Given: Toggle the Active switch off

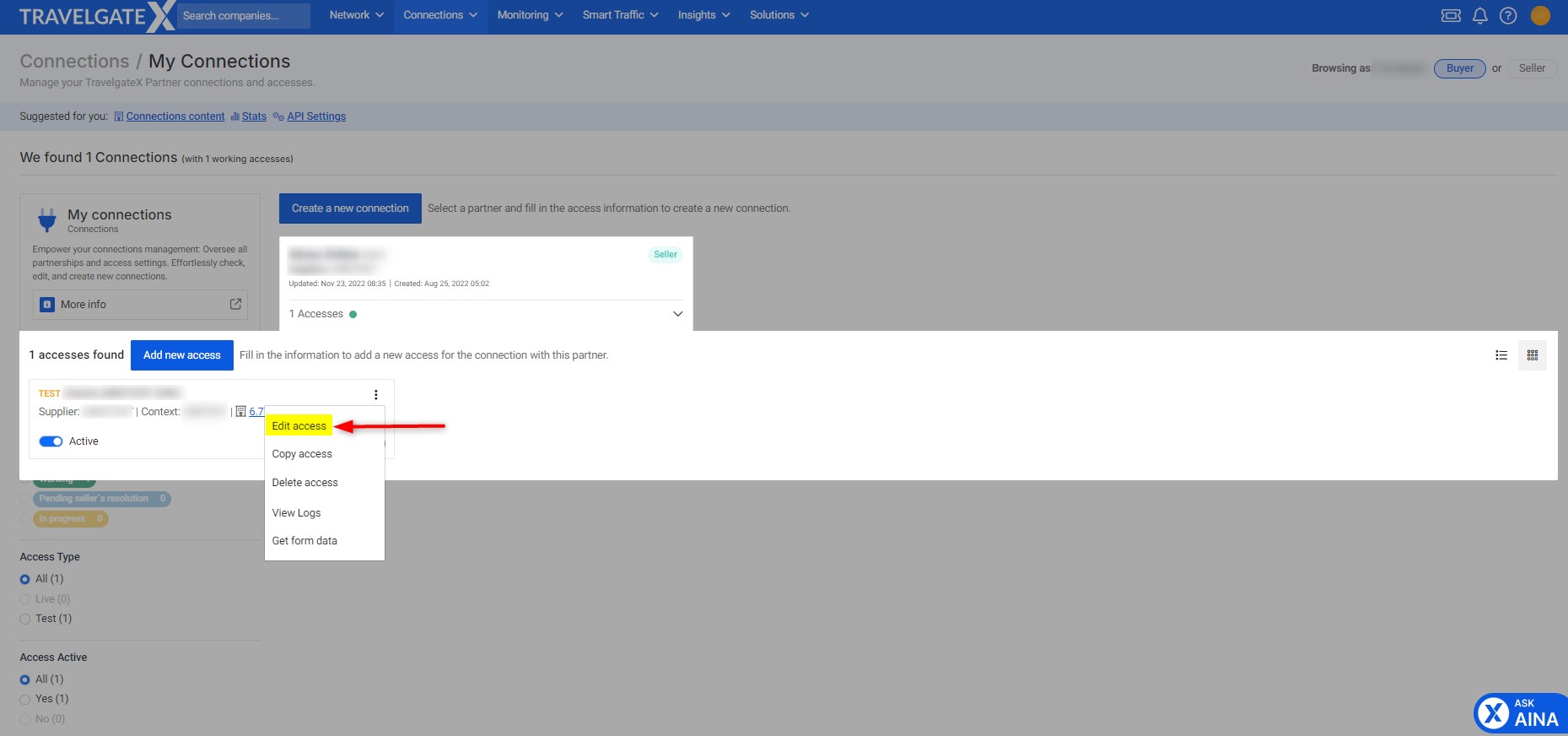Looking at the screenshot, I should coord(51,441).
